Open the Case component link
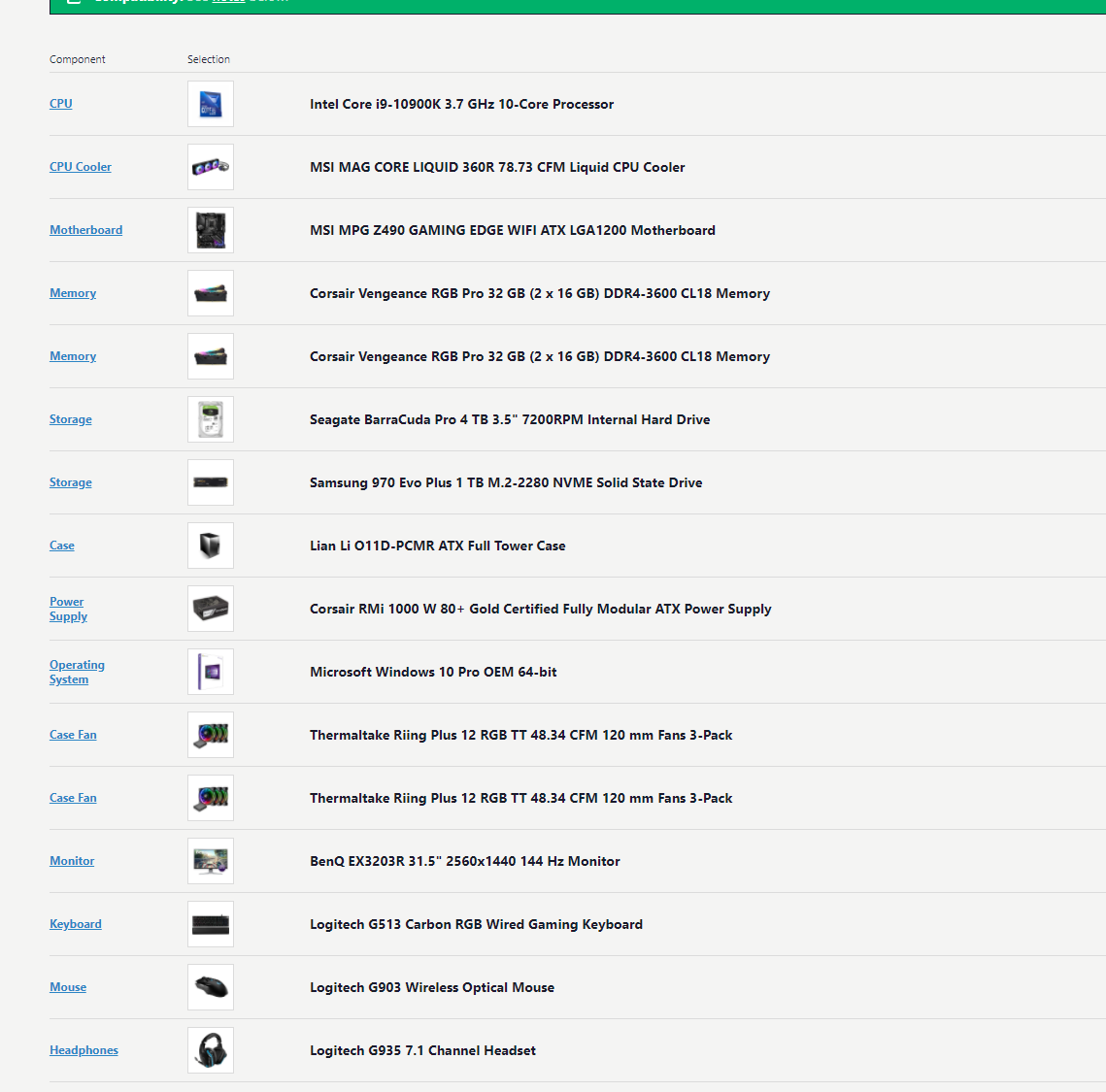This screenshot has width=1106, height=1092. [62, 546]
